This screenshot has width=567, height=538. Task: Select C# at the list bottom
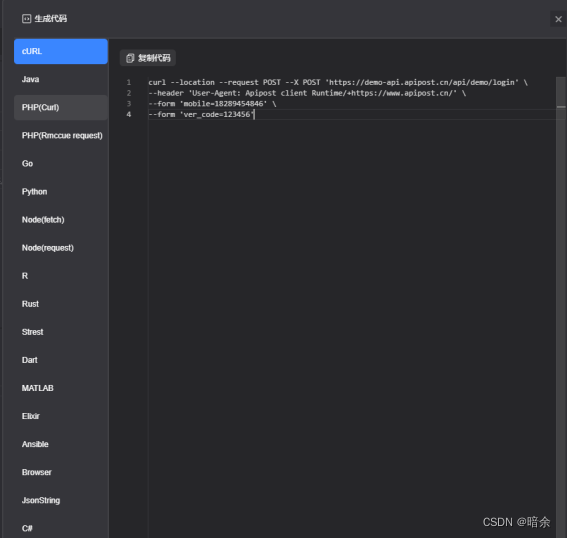pos(61,528)
